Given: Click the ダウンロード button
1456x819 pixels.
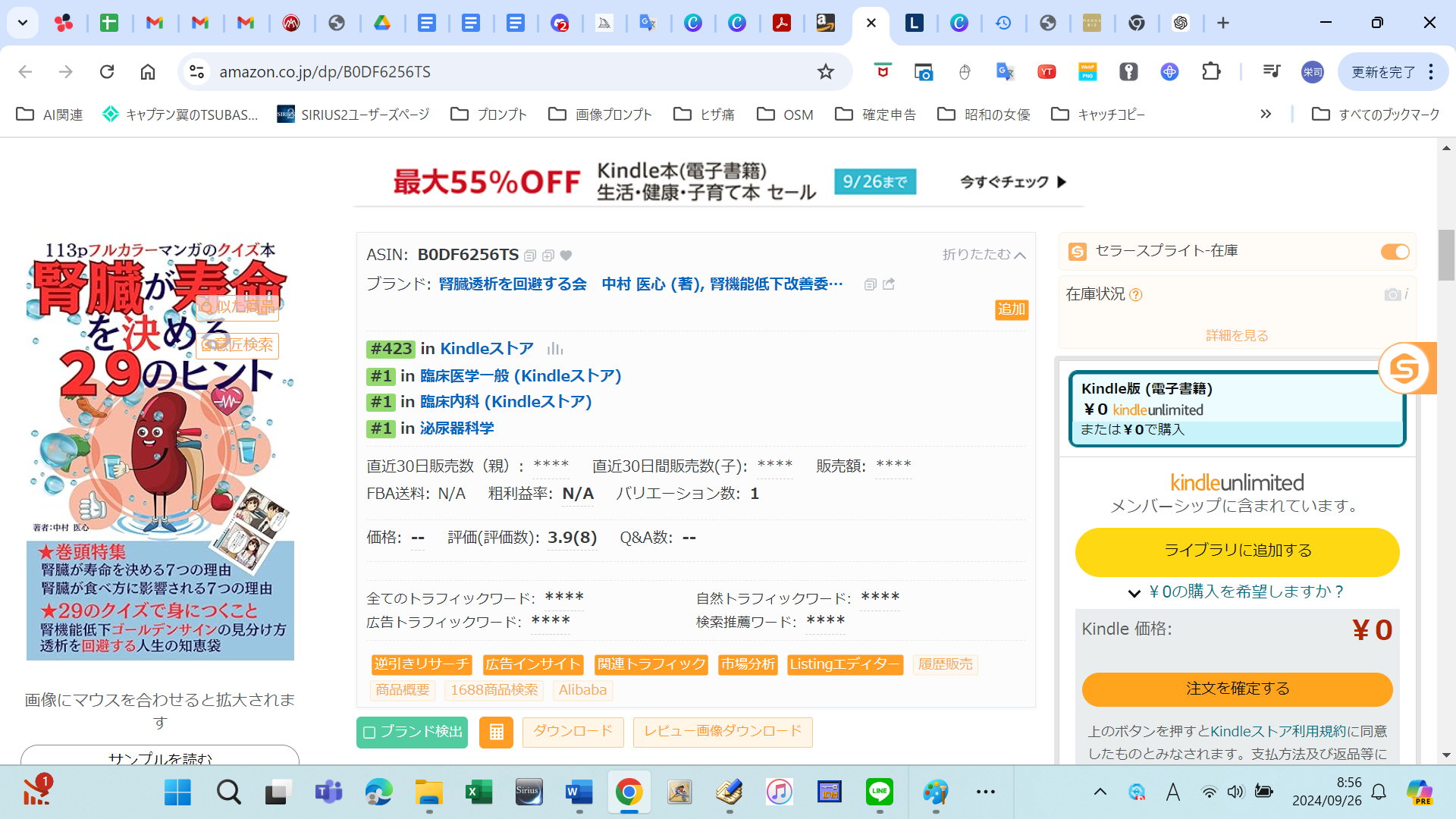Looking at the screenshot, I should tap(573, 732).
